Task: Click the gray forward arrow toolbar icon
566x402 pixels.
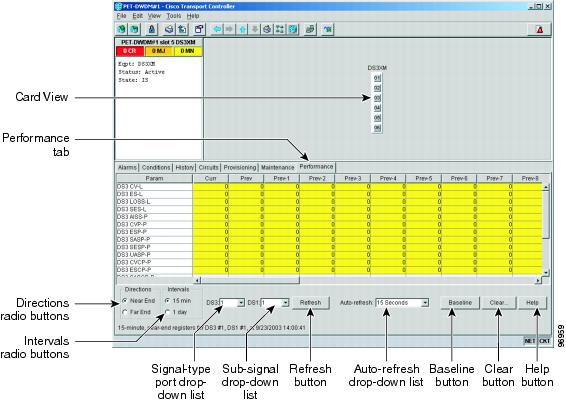Action: tap(229, 29)
